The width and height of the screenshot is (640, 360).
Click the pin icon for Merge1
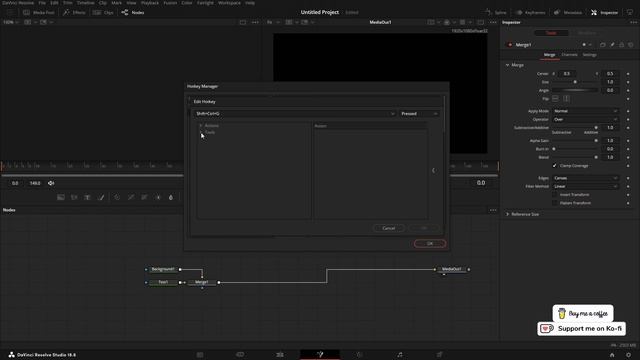(612, 45)
